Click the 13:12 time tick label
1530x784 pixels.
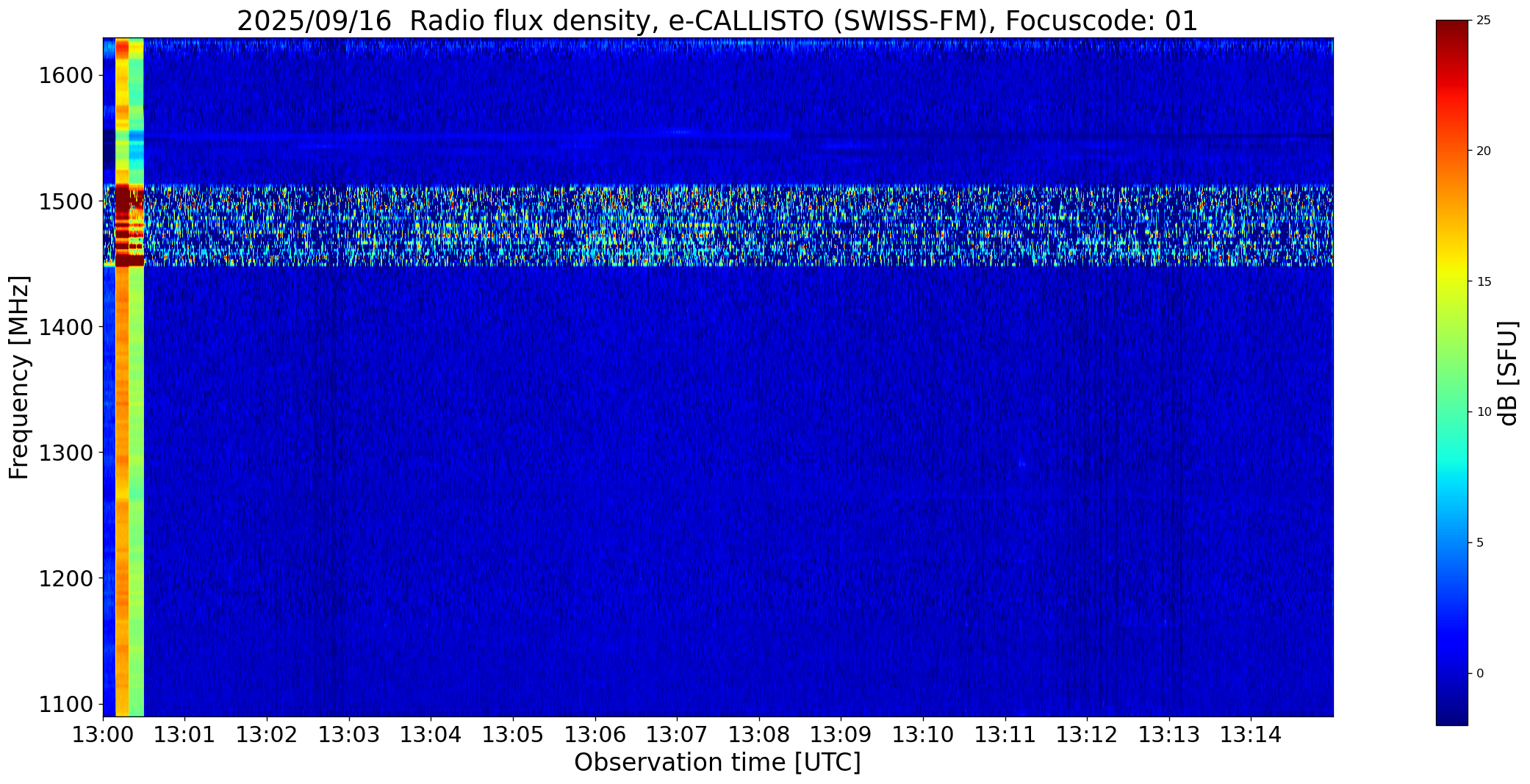(x=1087, y=735)
